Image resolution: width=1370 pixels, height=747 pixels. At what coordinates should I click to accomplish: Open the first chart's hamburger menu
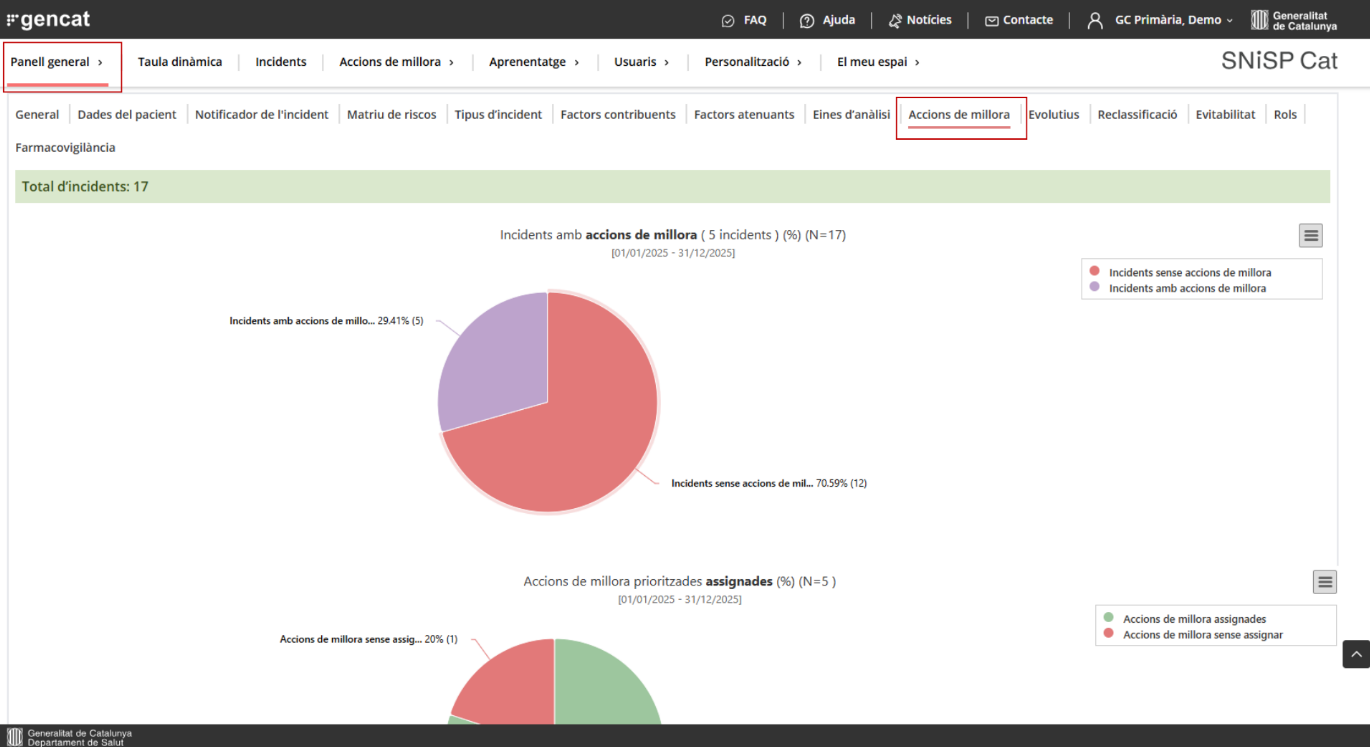(1311, 235)
